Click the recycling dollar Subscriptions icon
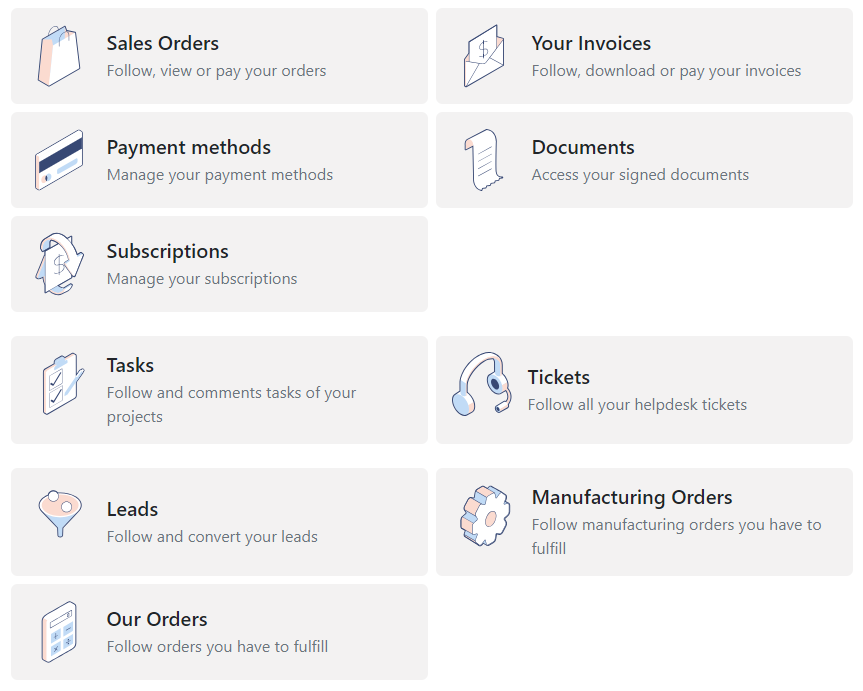Viewport: 863px width, 691px height. [x=59, y=264]
